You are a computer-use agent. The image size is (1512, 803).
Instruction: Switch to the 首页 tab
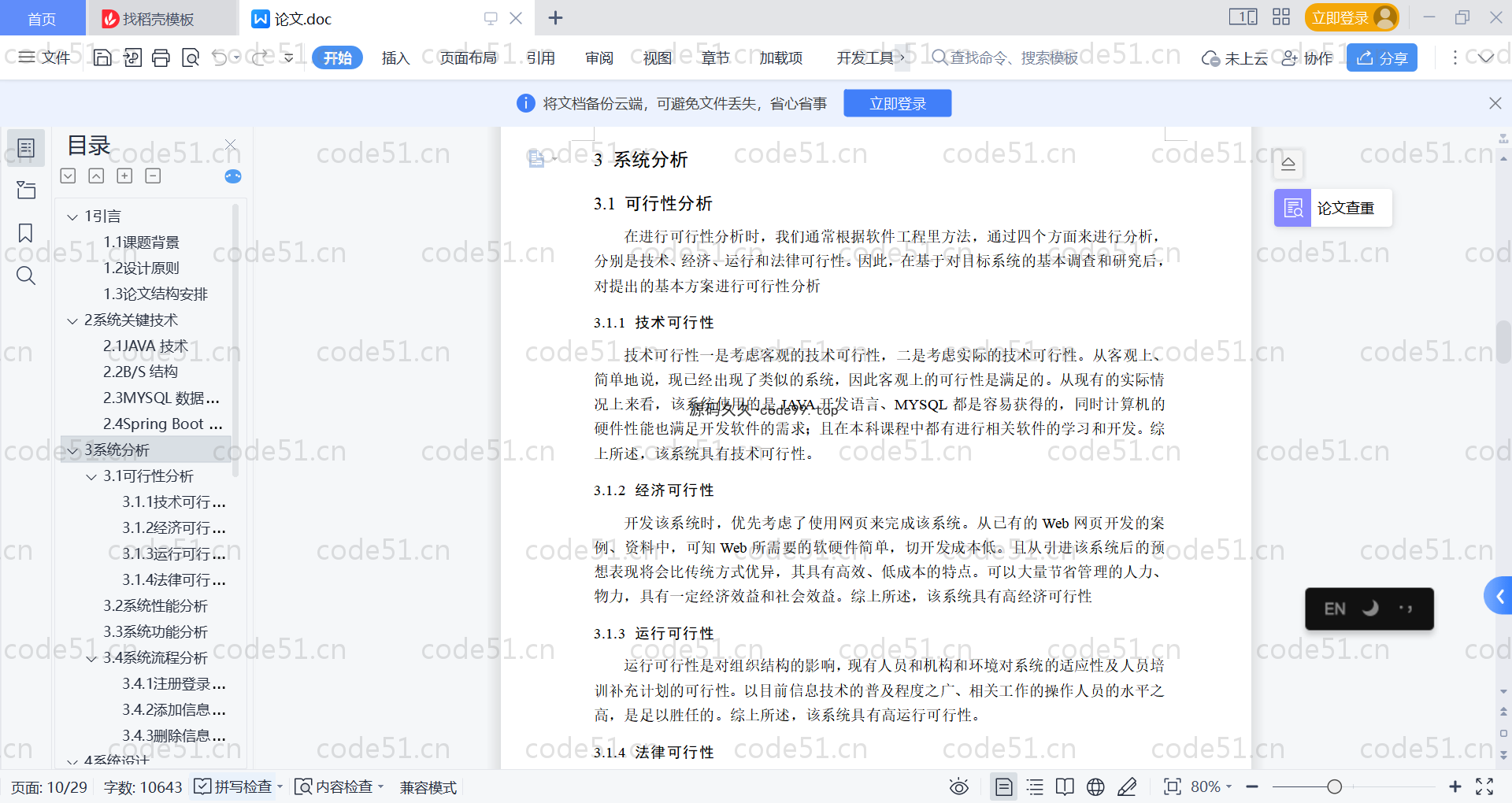(42, 18)
